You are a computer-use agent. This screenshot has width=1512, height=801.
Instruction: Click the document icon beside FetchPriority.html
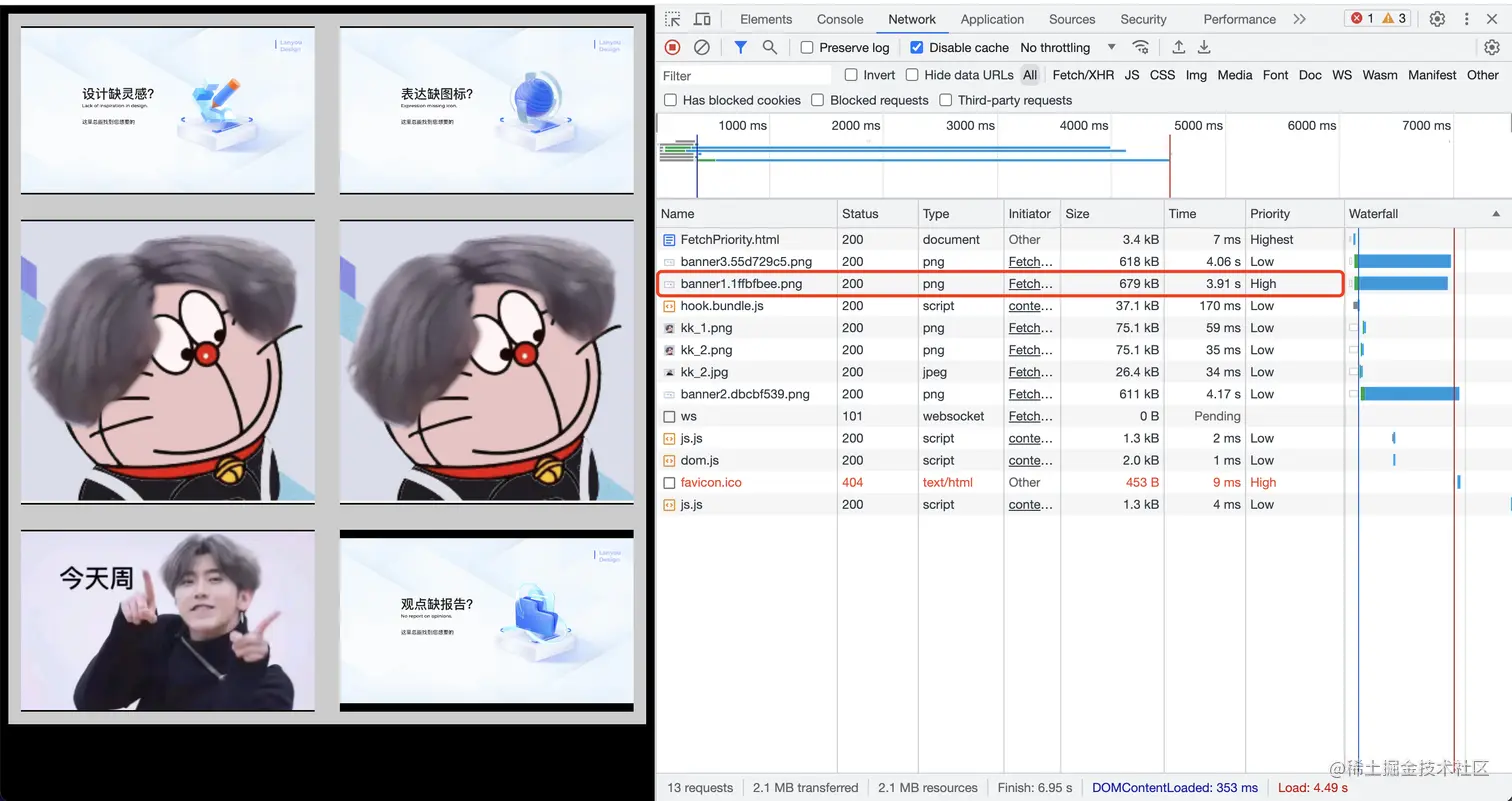669,240
